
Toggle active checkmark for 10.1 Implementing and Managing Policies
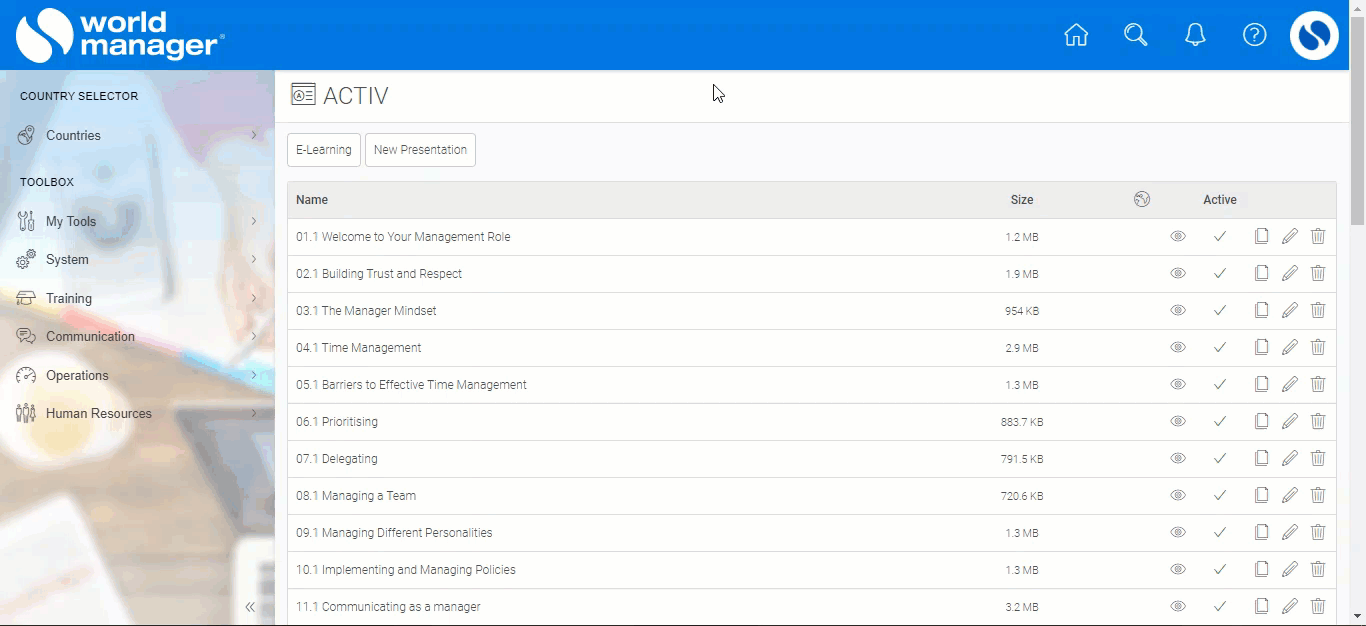pyautogui.click(x=1220, y=570)
